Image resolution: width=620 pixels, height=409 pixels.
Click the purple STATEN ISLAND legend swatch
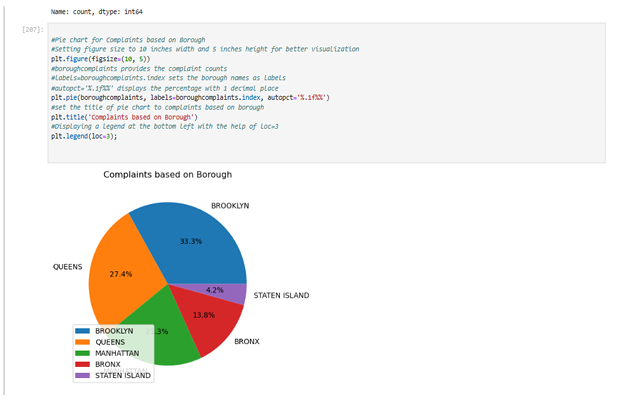(82, 376)
